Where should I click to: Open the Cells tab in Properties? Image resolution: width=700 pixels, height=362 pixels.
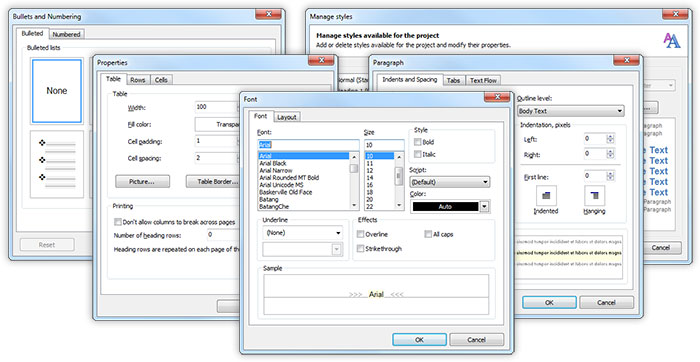[x=161, y=80]
